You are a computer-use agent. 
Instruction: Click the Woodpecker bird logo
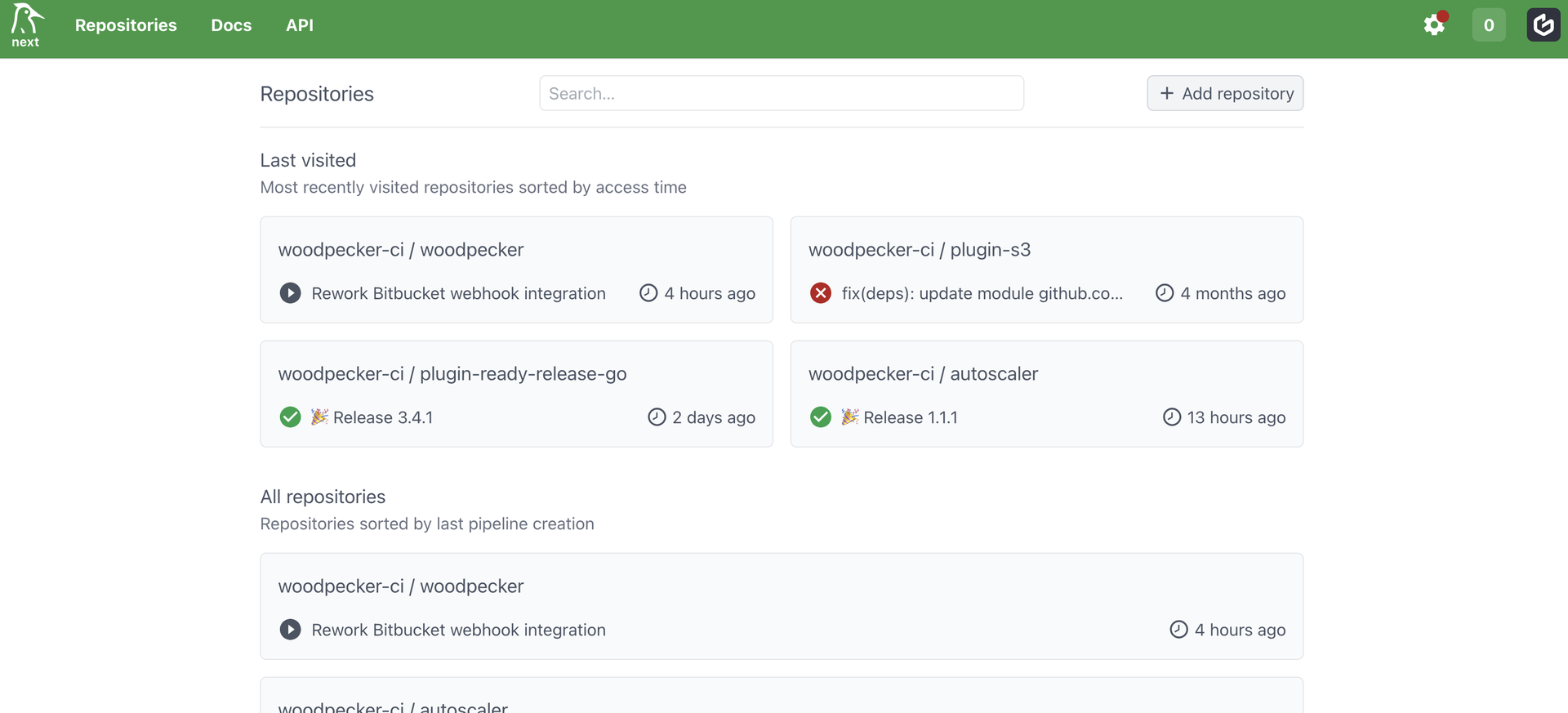[x=26, y=19]
